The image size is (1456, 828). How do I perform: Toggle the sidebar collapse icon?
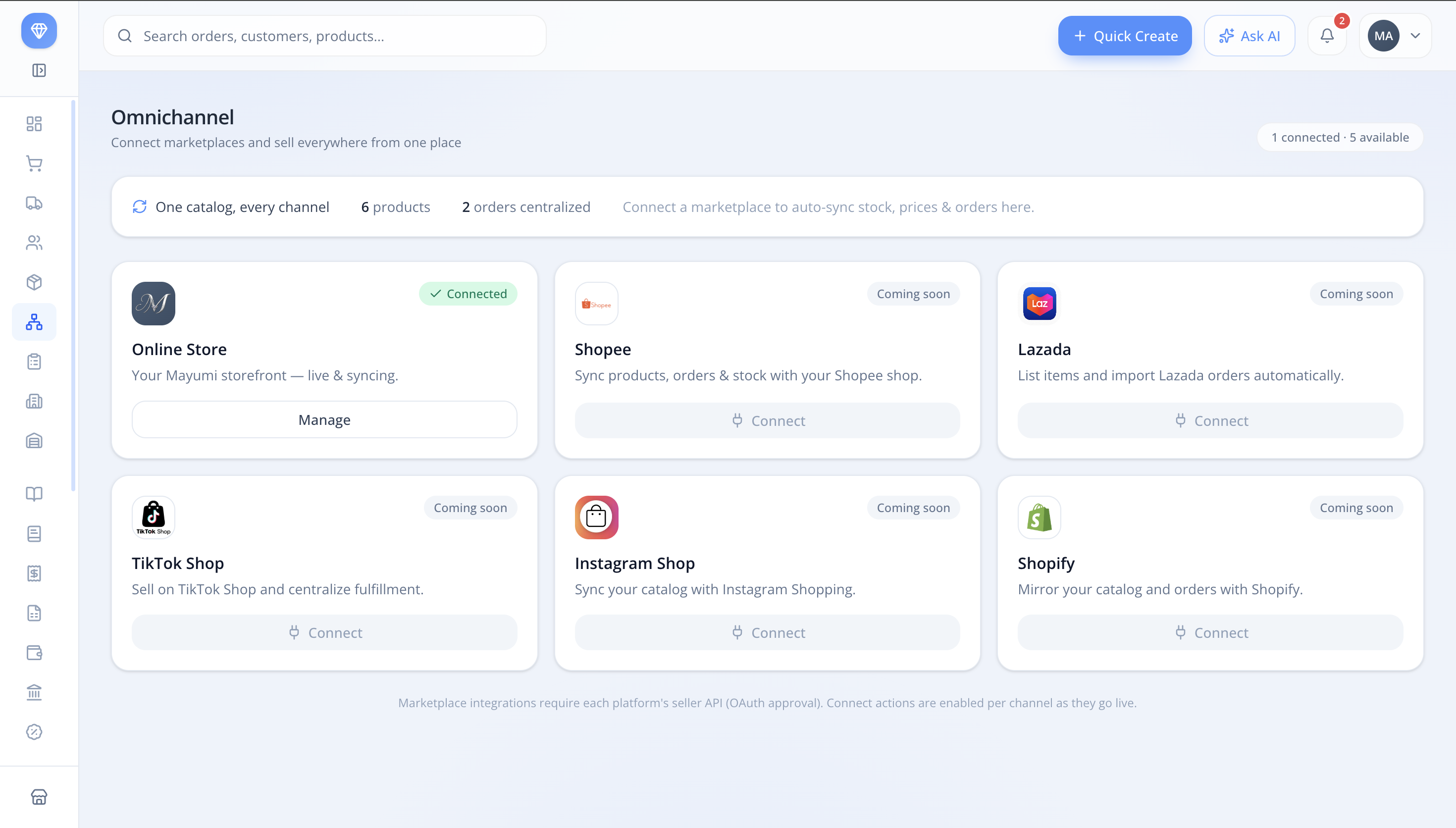click(39, 70)
